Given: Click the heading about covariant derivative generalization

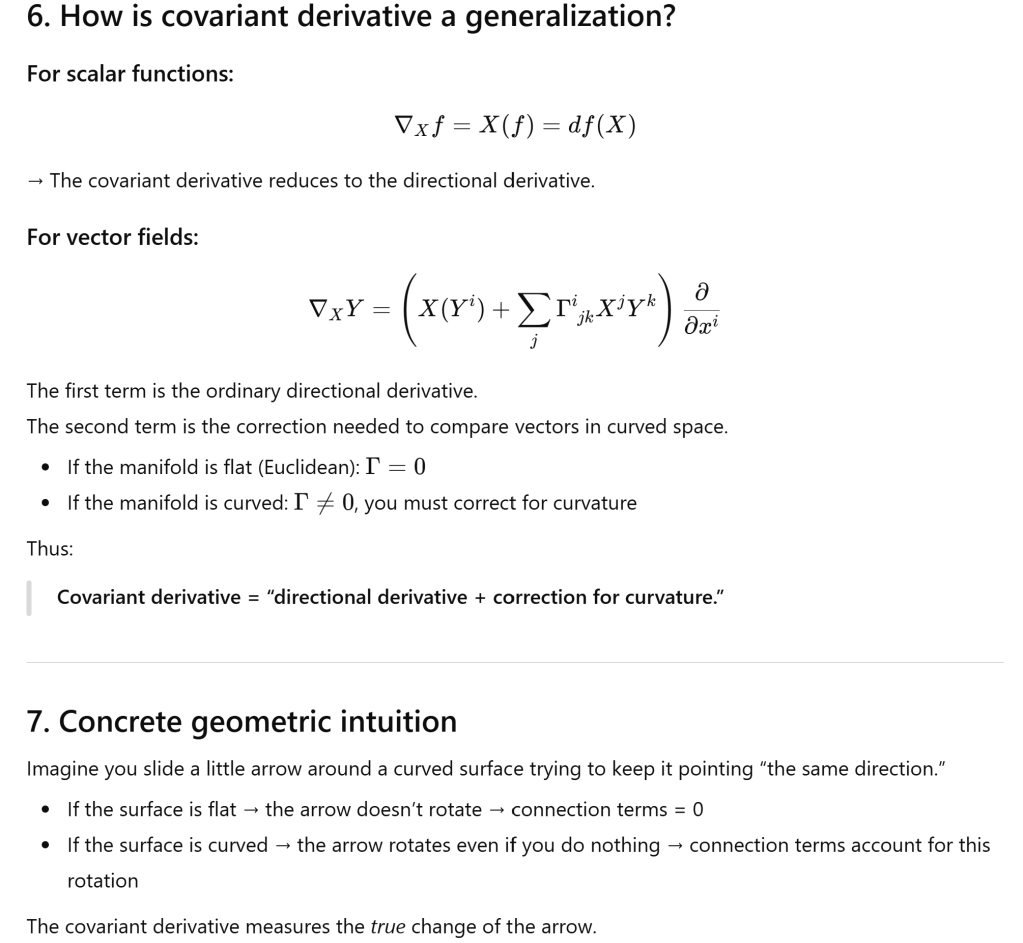Looking at the screenshot, I should 350,17.
